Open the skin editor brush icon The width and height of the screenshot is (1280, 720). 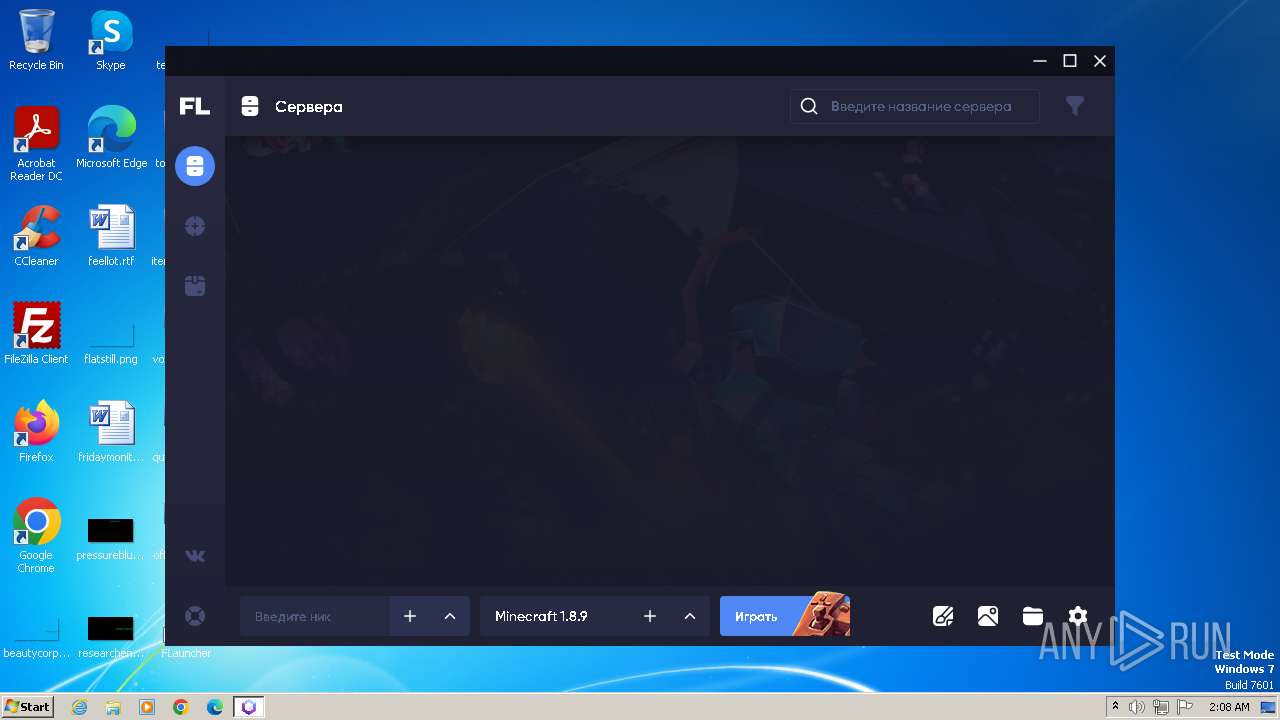click(x=943, y=616)
